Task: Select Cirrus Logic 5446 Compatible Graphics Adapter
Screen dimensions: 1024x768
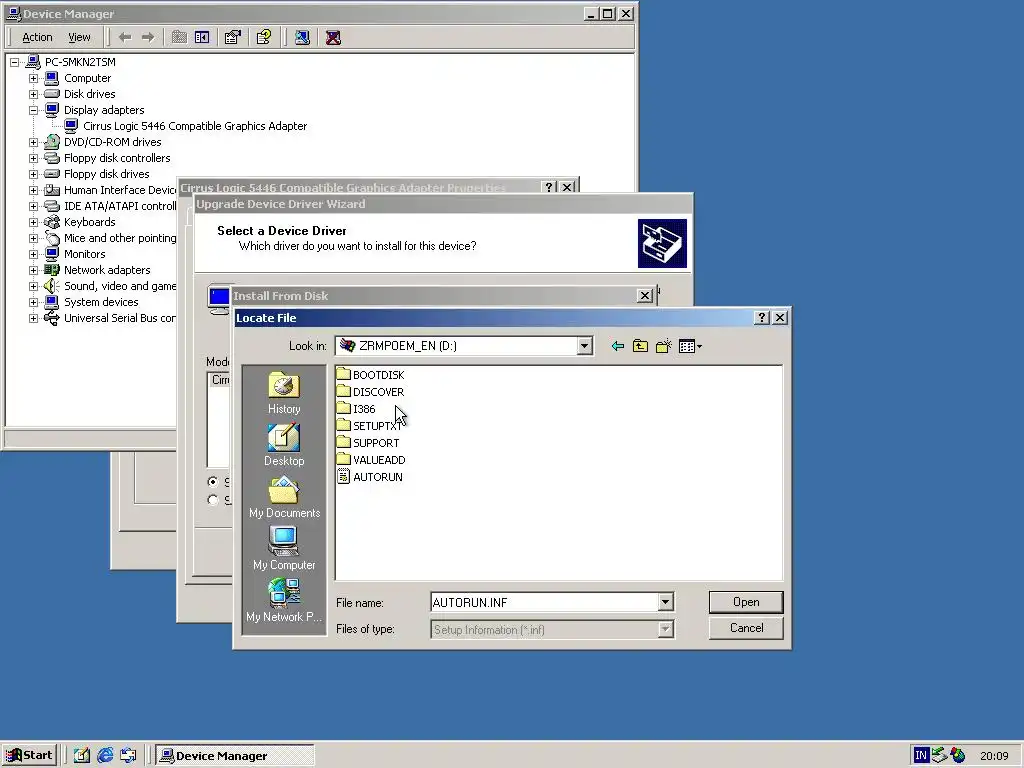Action: [x=195, y=126]
